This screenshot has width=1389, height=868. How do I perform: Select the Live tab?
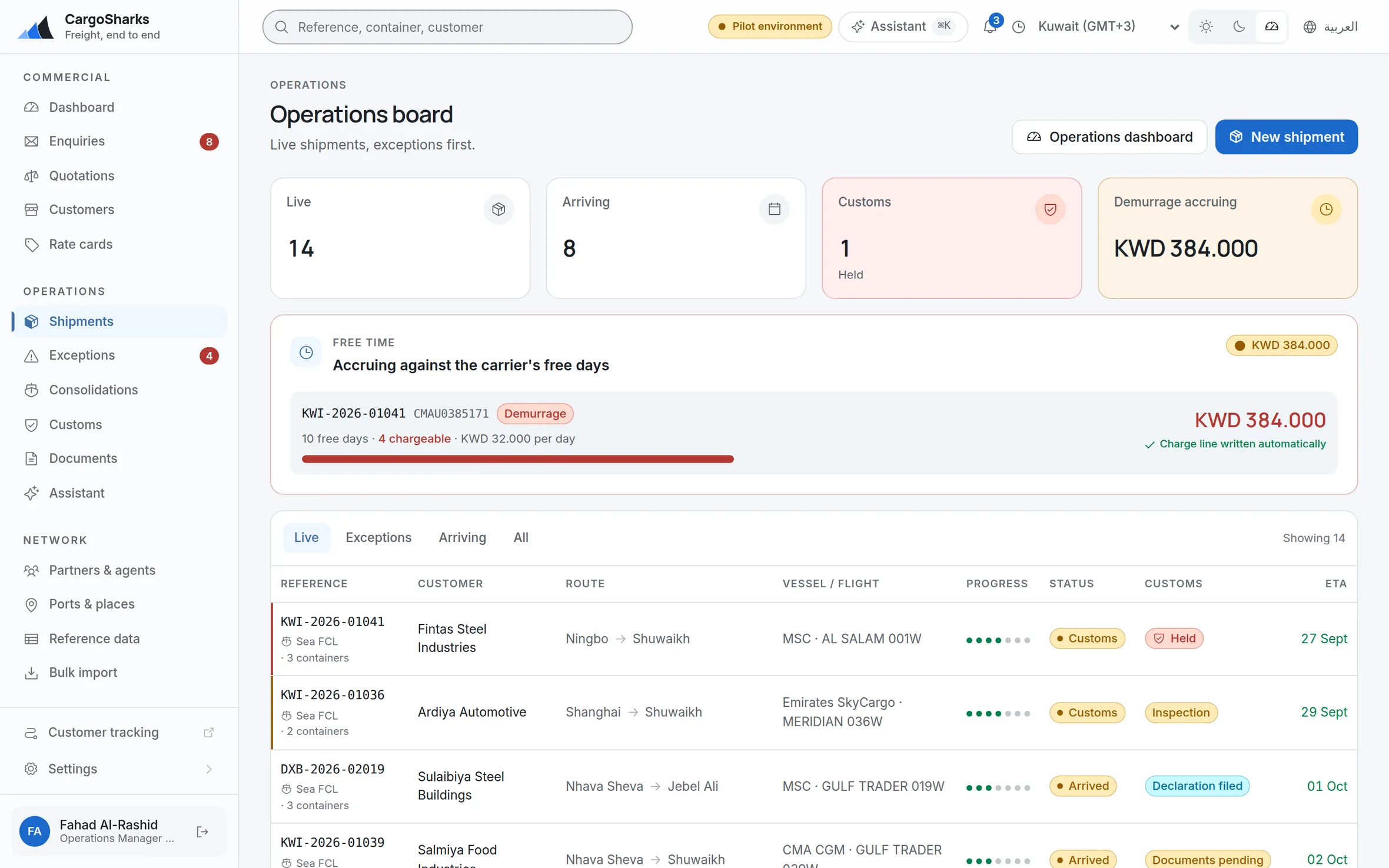tap(306, 538)
